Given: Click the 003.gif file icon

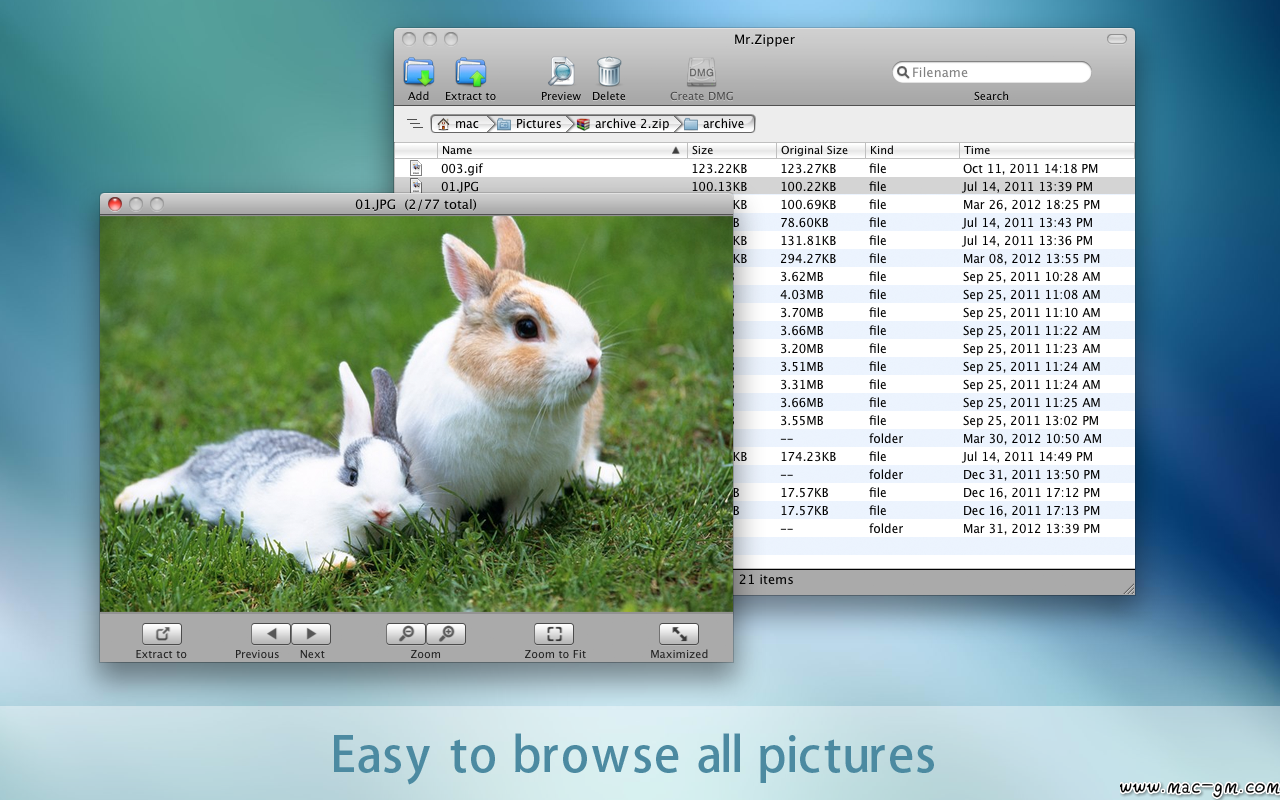Looking at the screenshot, I should click(x=416, y=169).
